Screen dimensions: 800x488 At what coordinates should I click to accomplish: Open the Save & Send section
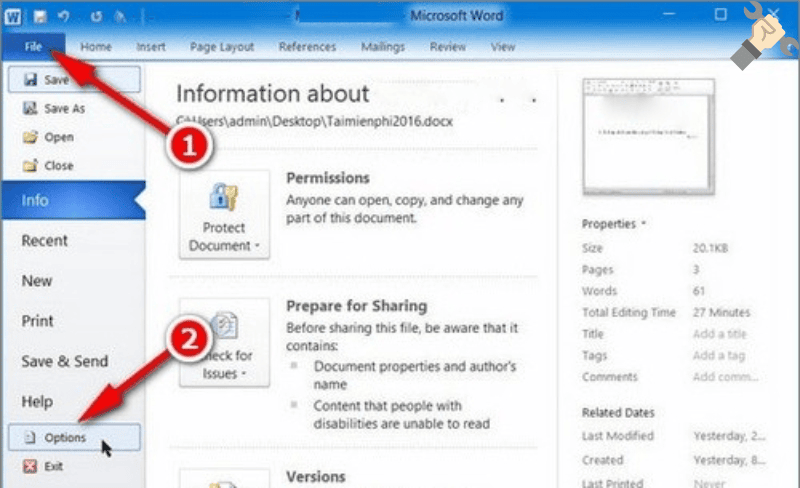(x=64, y=361)
